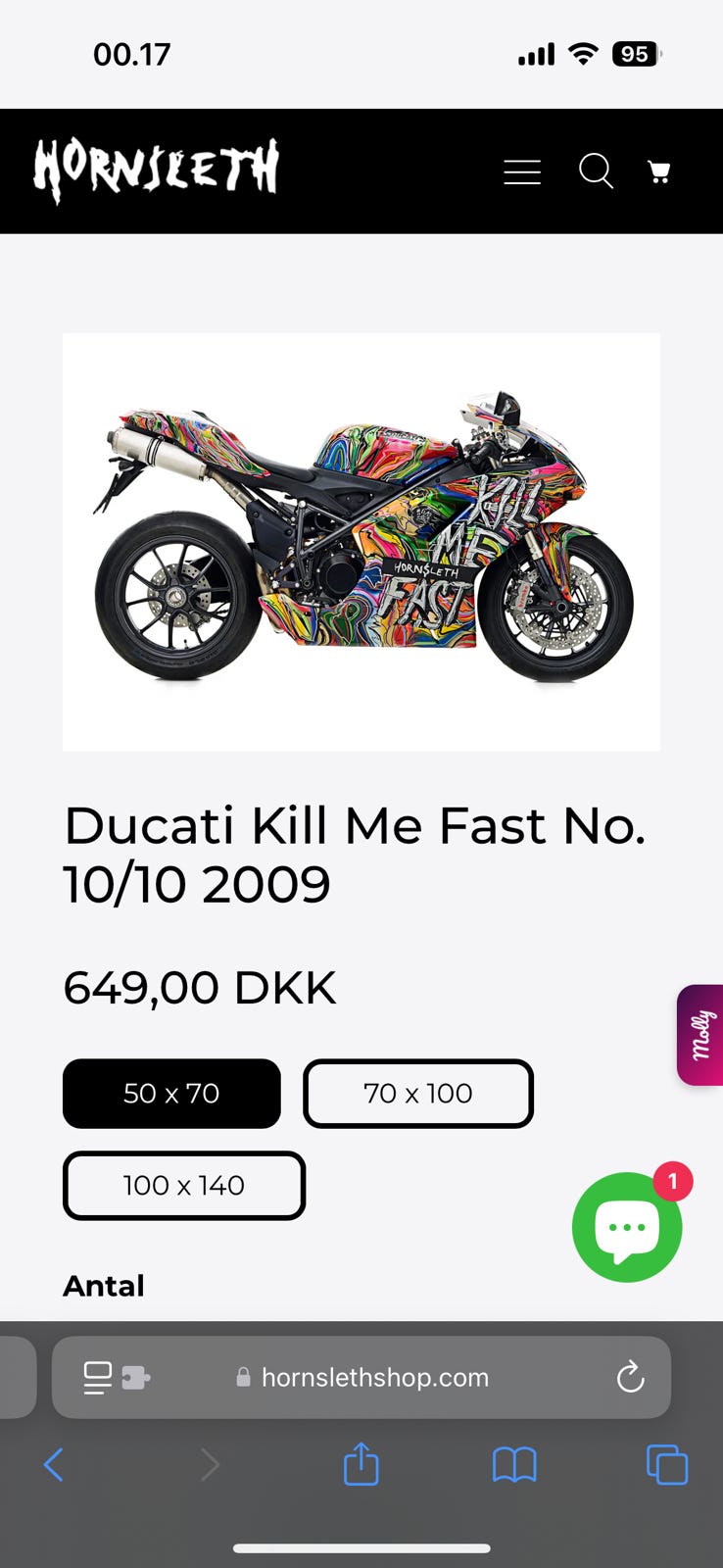Open the Ducati motorcycle product image

tap(361, 542)
